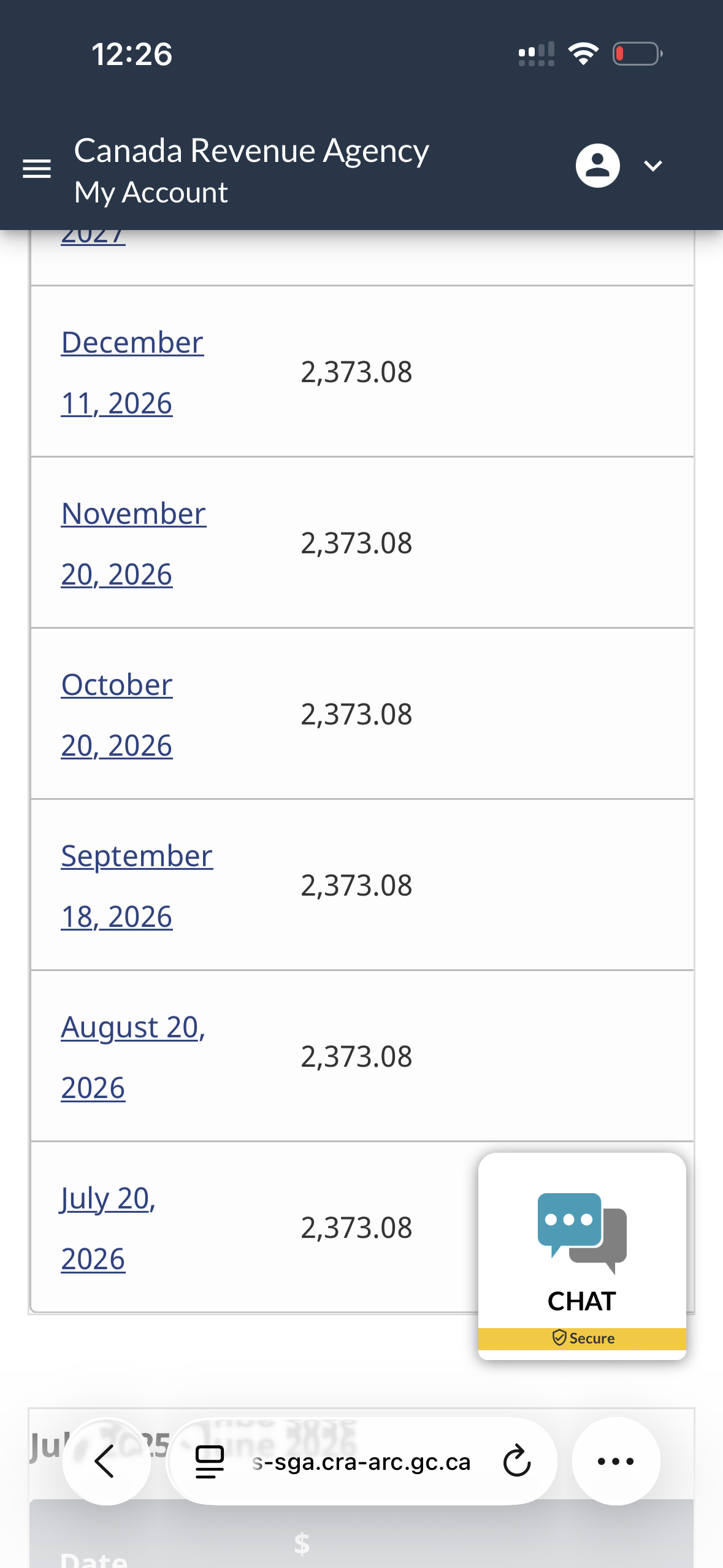Tap the Canada Revenue Agency header title

click(x=251, y=150)
